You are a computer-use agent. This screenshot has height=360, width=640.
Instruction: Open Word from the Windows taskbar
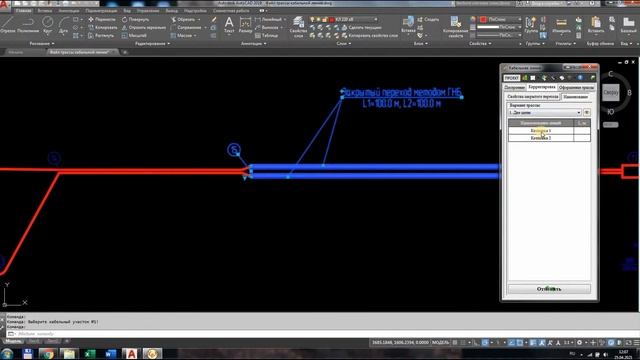tap(110, 353)
